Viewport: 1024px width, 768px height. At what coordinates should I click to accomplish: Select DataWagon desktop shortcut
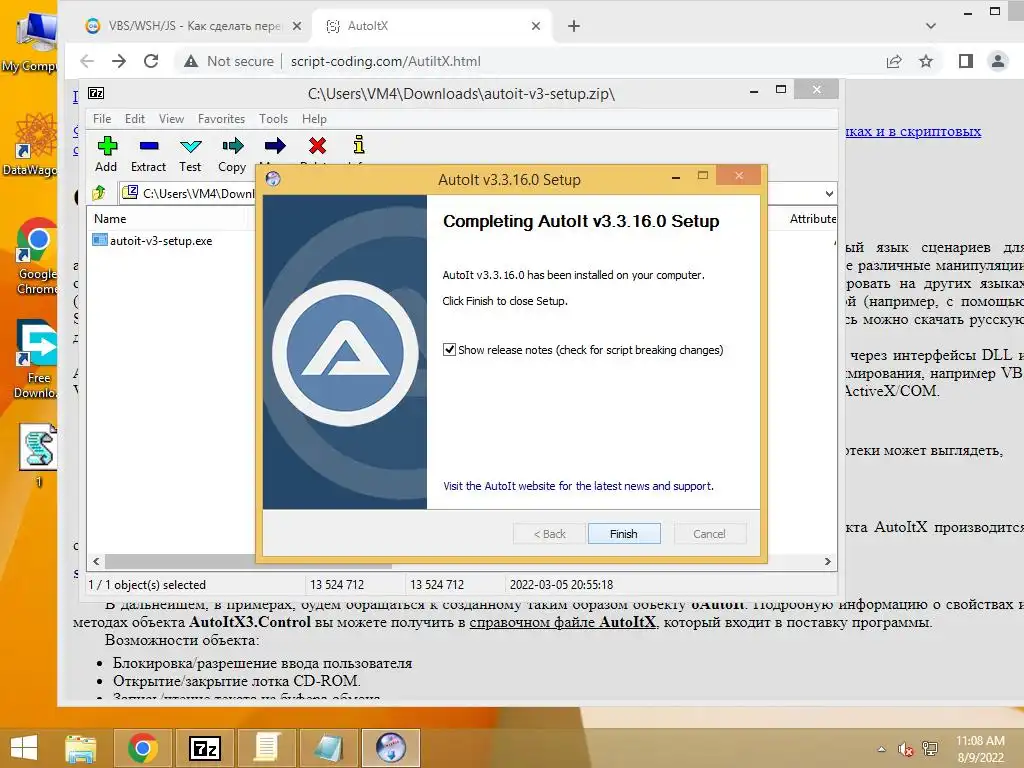coord(31,144)
